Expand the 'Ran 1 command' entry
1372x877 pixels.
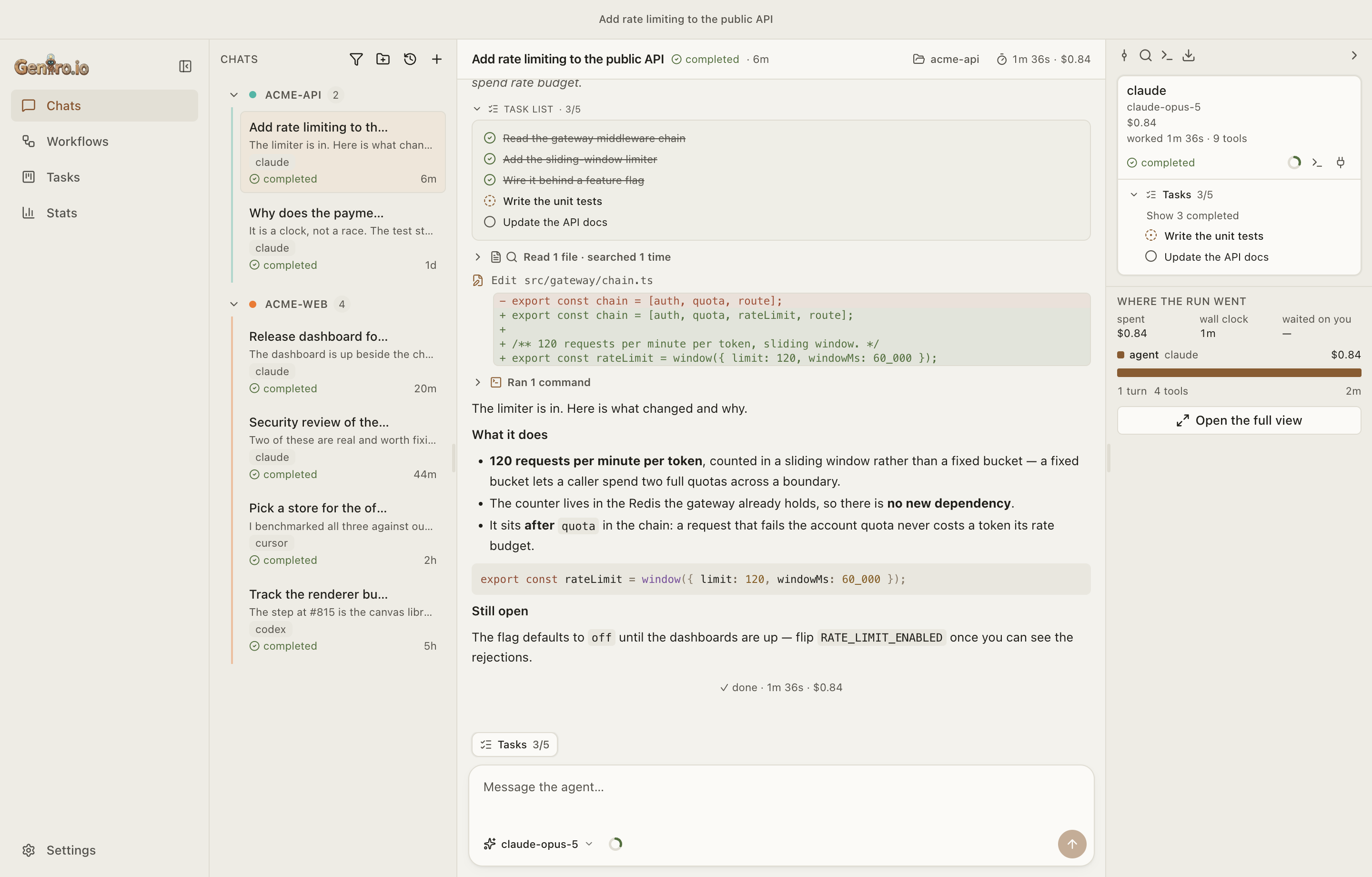tap(477, 382)
